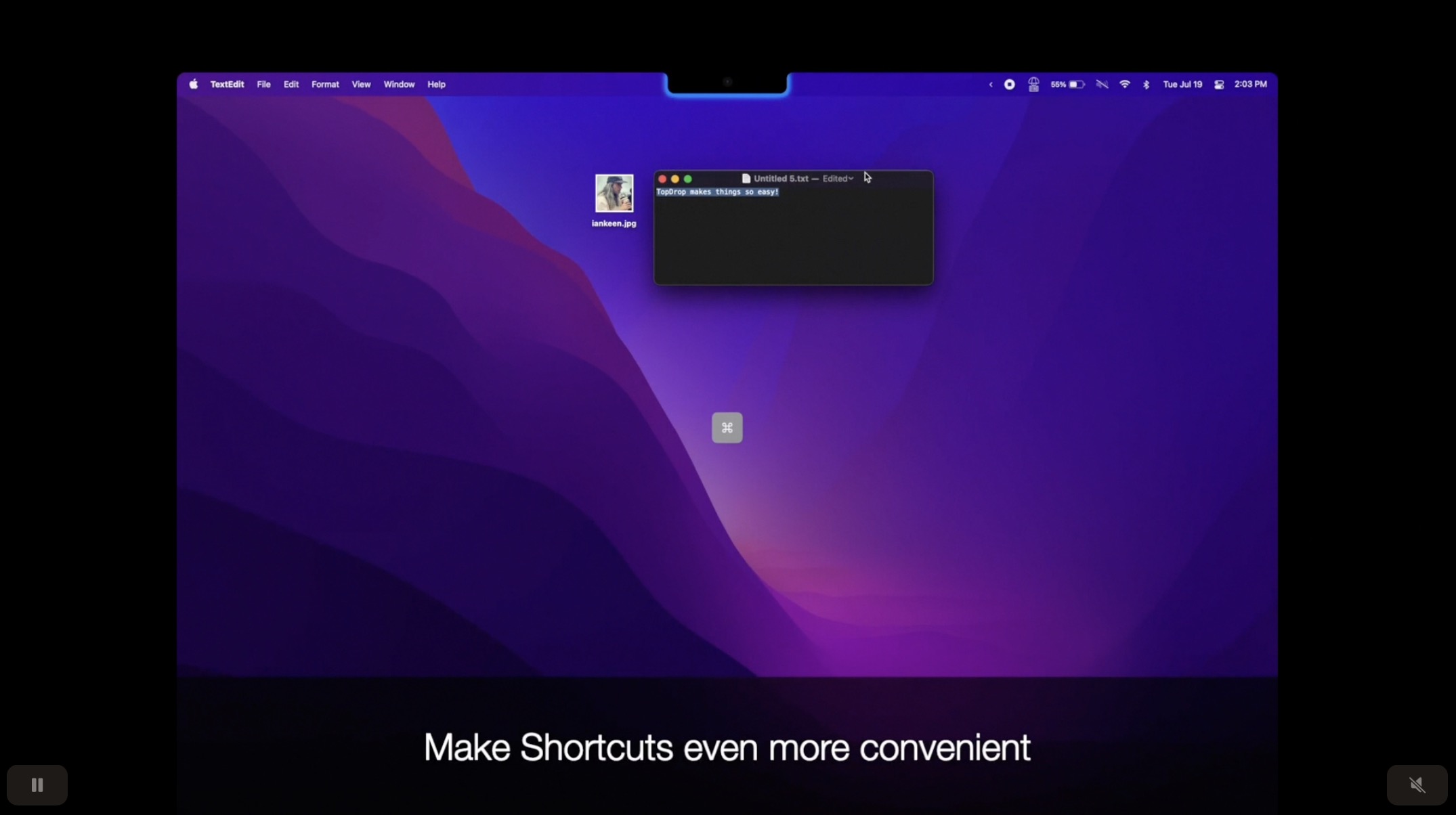Pause the video playback
The width and height of the screenshot is (1456, 815).
37,785
